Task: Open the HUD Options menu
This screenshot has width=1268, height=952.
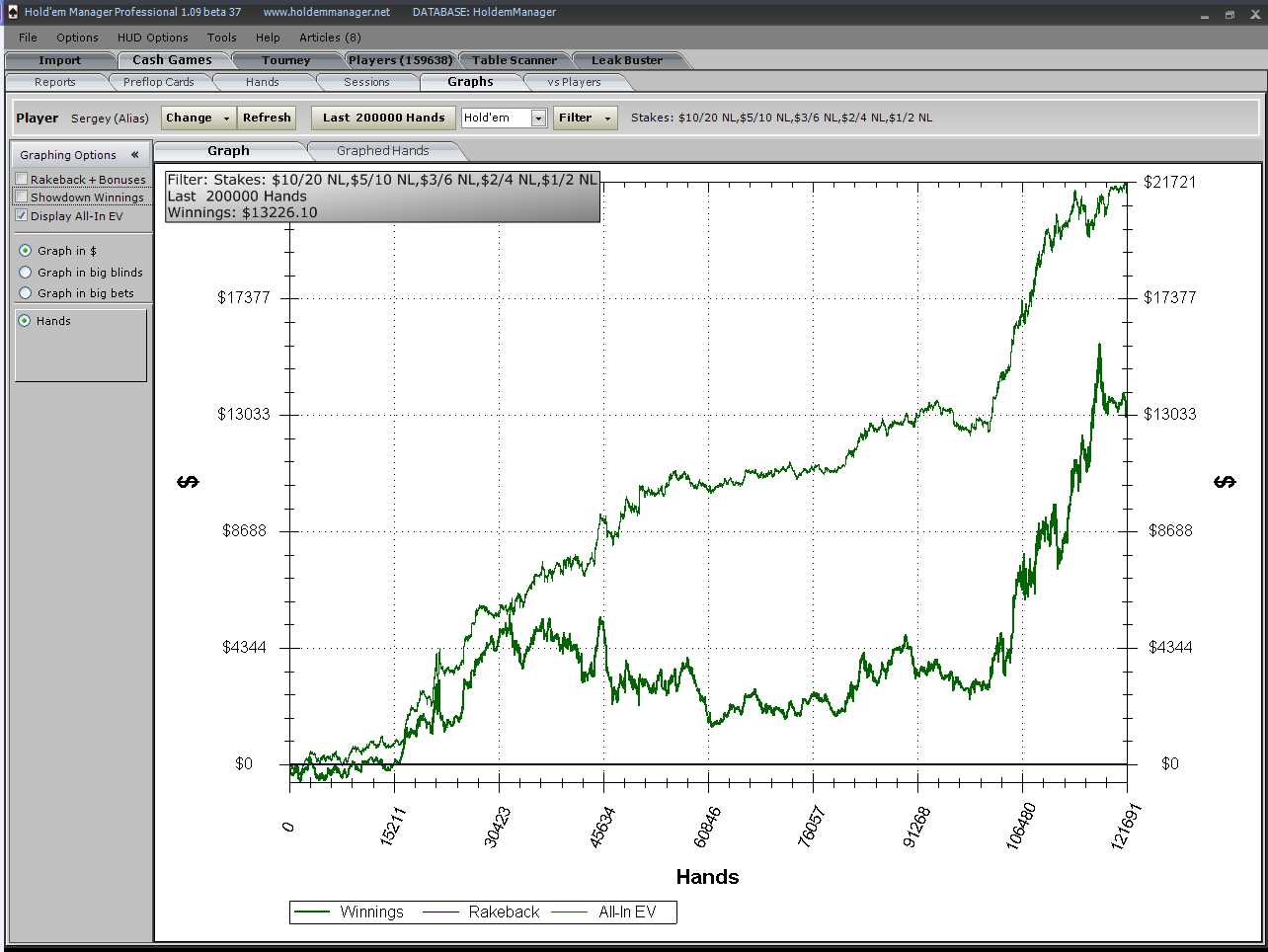Action: [152, 38]
